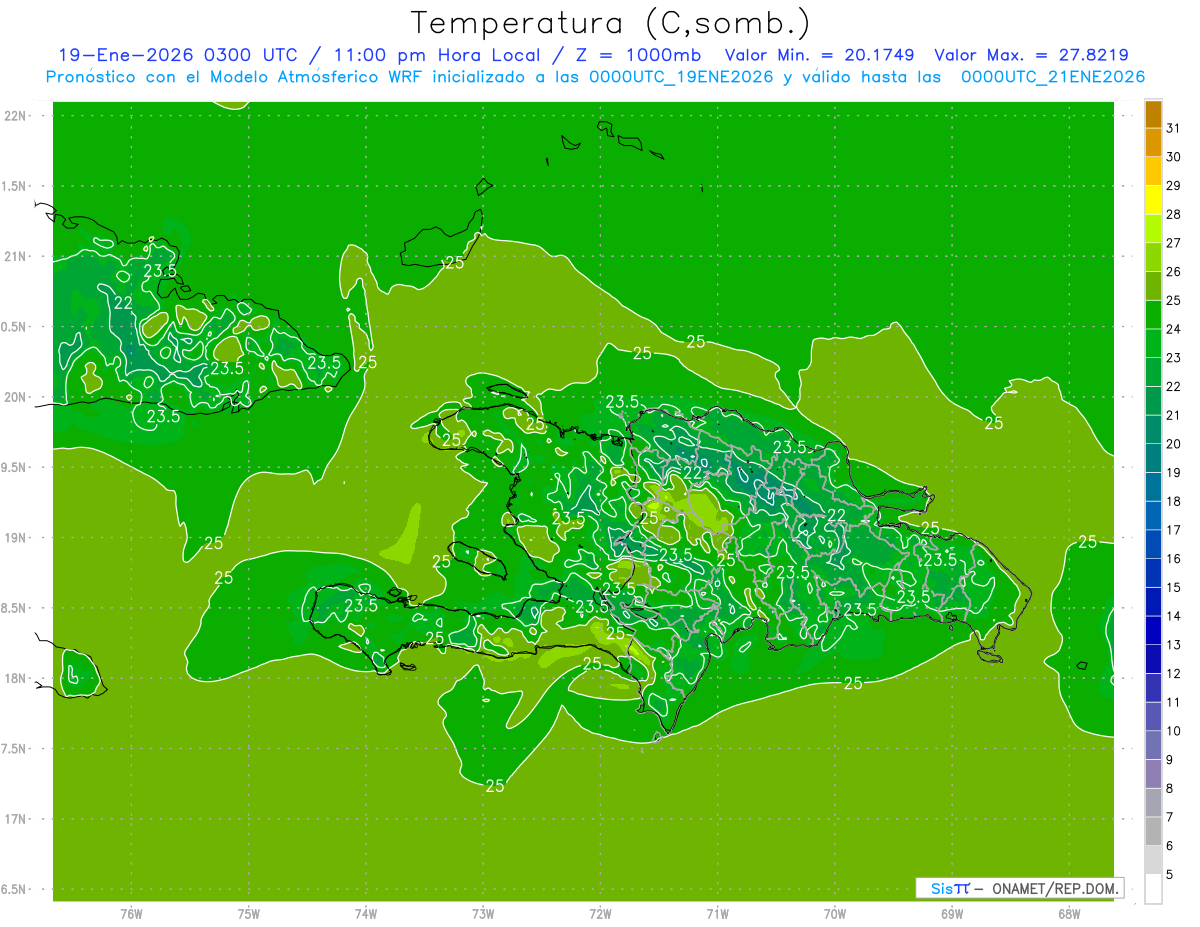Image resolution: width=1200 pixels, height=927 pixels.
Task: Click the "18N" latitude axis label
Action: click(17, 678)
